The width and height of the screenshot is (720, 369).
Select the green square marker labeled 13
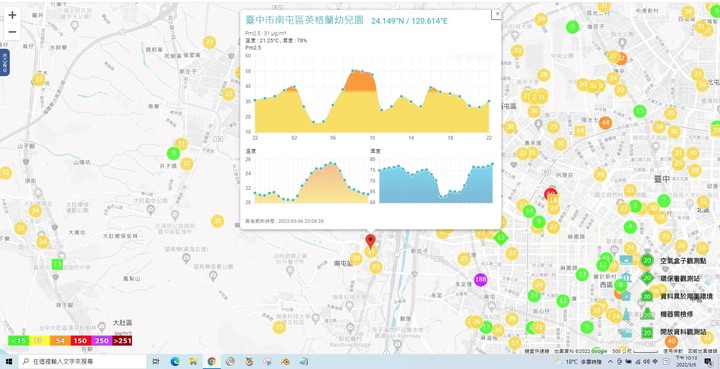click(x=57, y=264)
